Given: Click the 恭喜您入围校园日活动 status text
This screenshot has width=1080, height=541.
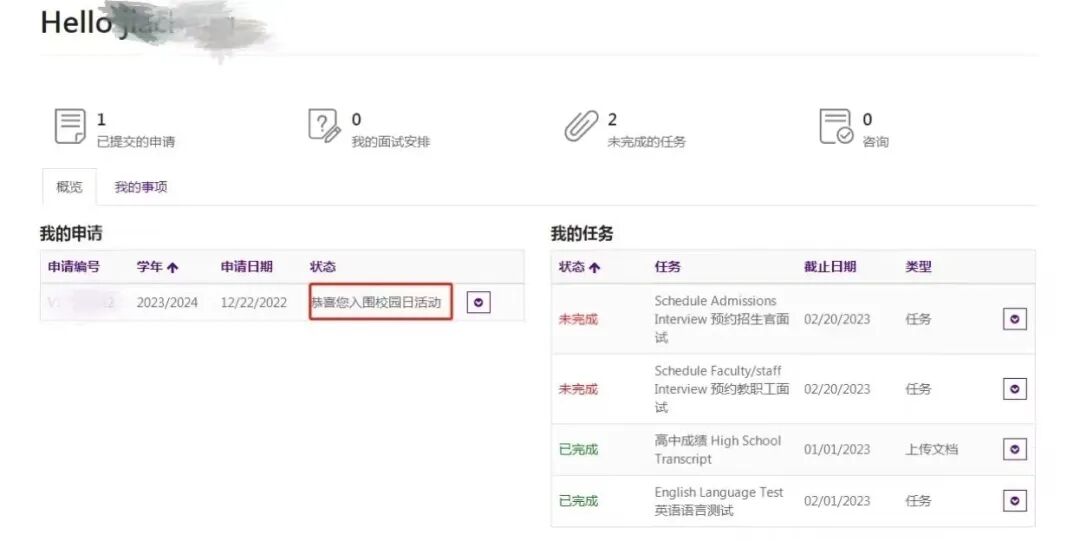Looking at the screenshot, I should (x=377, y=302).
